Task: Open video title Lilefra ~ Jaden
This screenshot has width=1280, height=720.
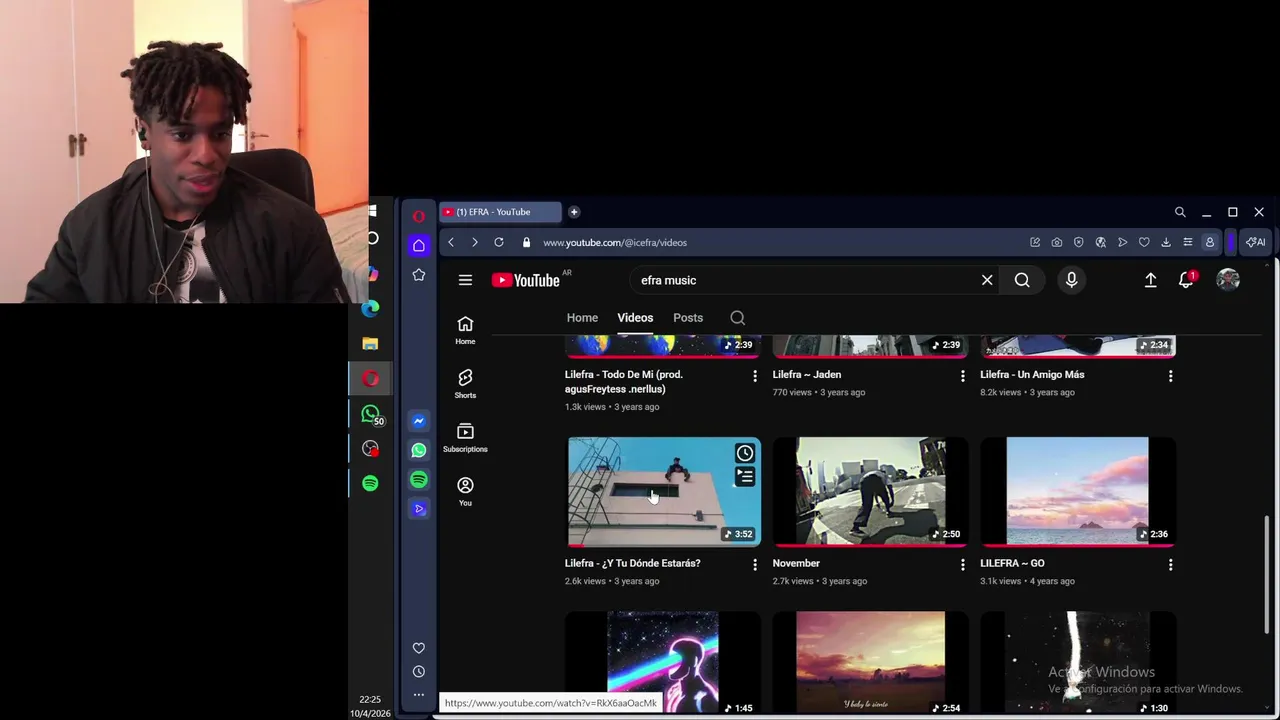Action: coord(807,374)
